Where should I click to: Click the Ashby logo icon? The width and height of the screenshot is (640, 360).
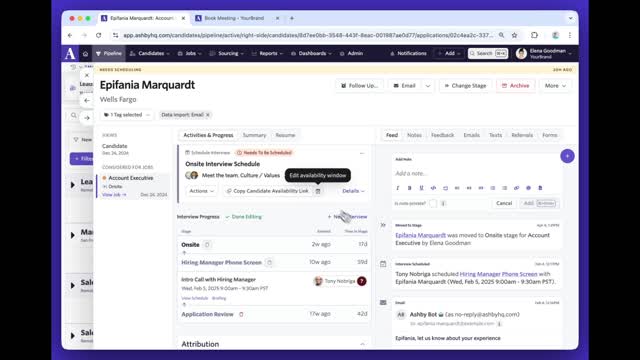pos(70,53)
